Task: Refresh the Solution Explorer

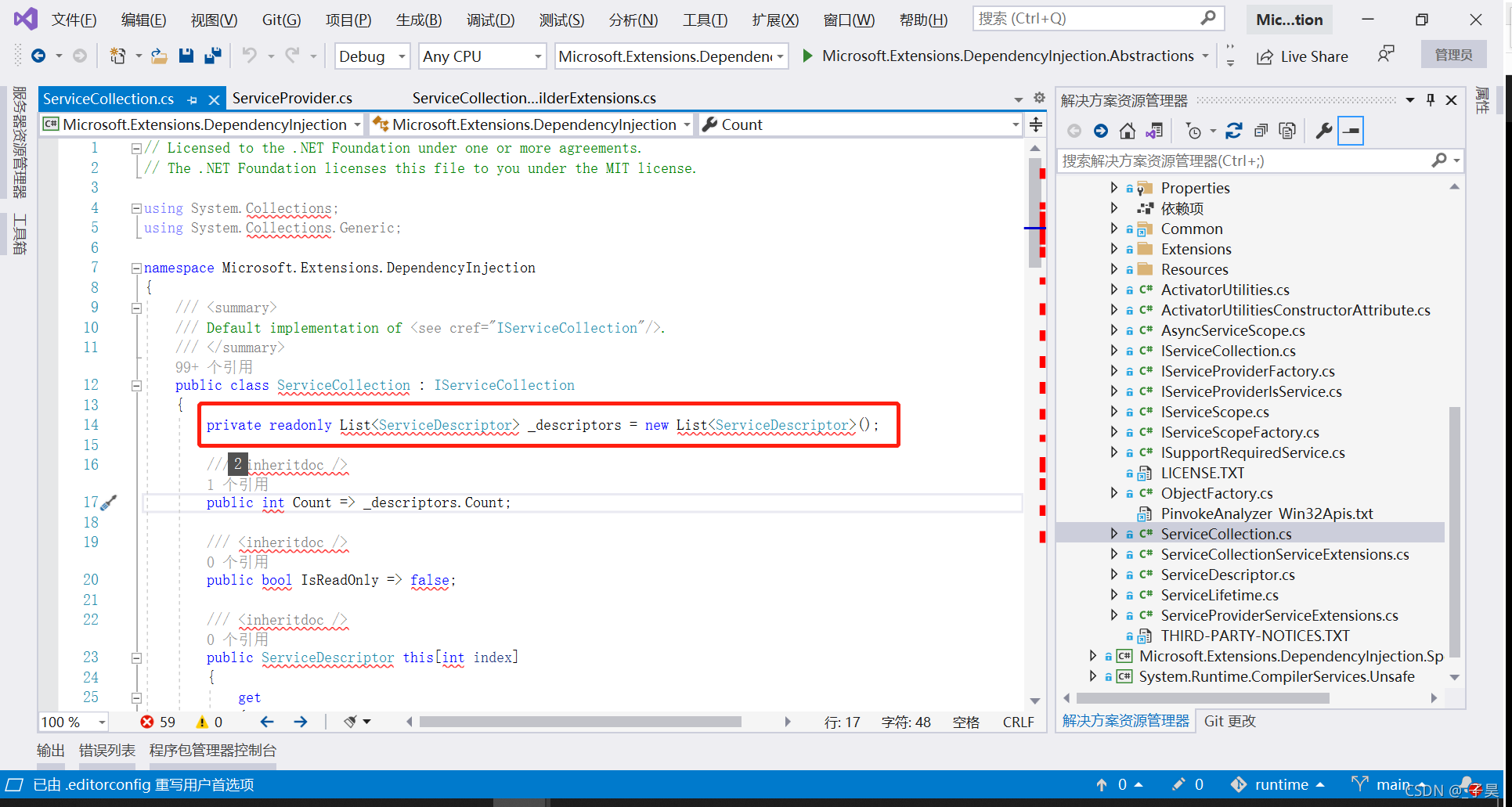Action: pos(1234,131)
